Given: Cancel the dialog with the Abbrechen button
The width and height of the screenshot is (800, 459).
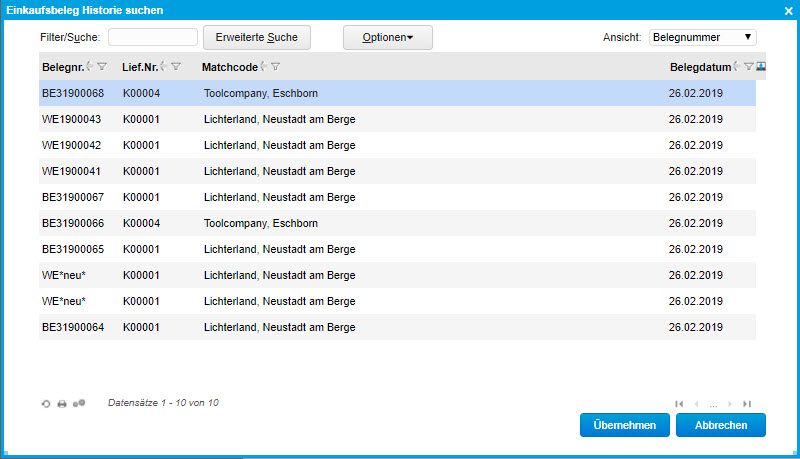Looking at the screenshot, I should 720,425.
